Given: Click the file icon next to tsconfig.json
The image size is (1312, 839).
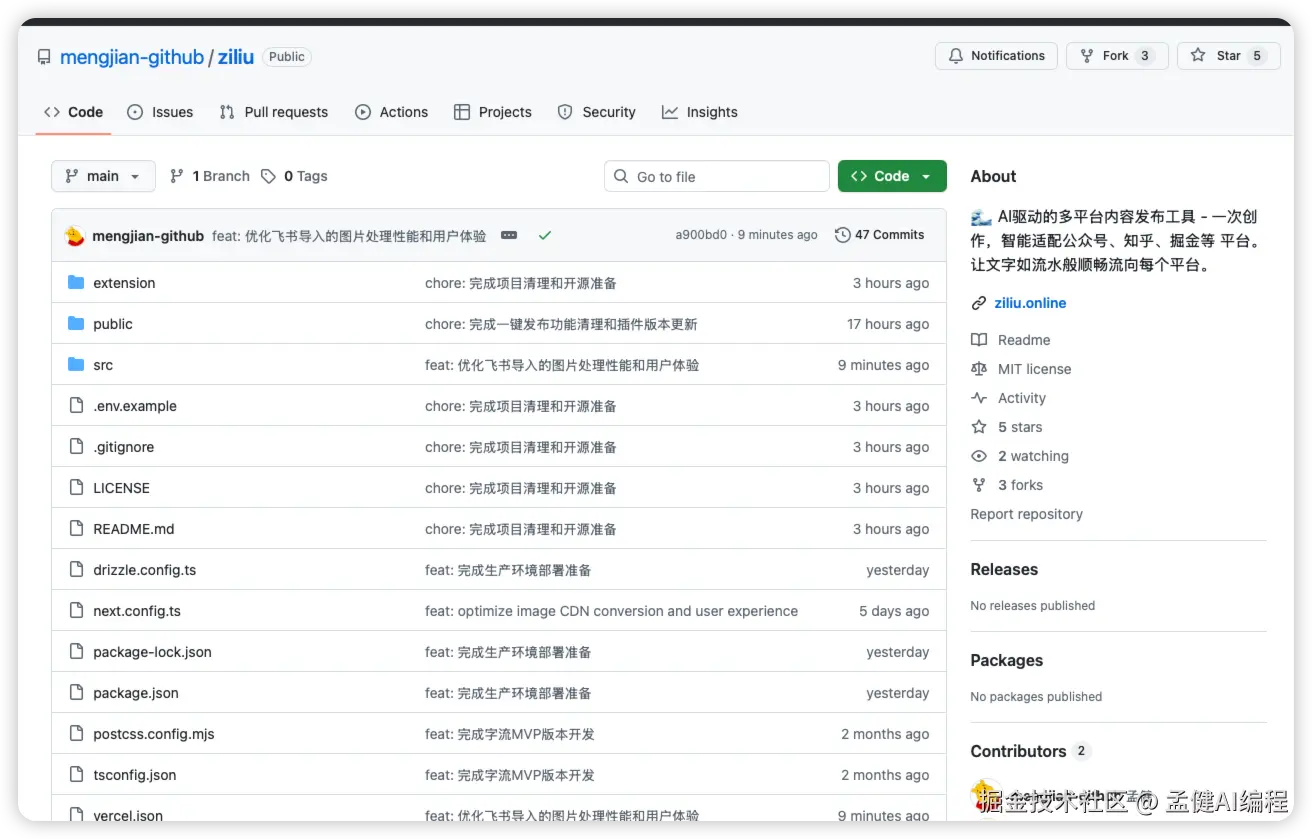Looking at the screenshot, I should coord(76,775).
